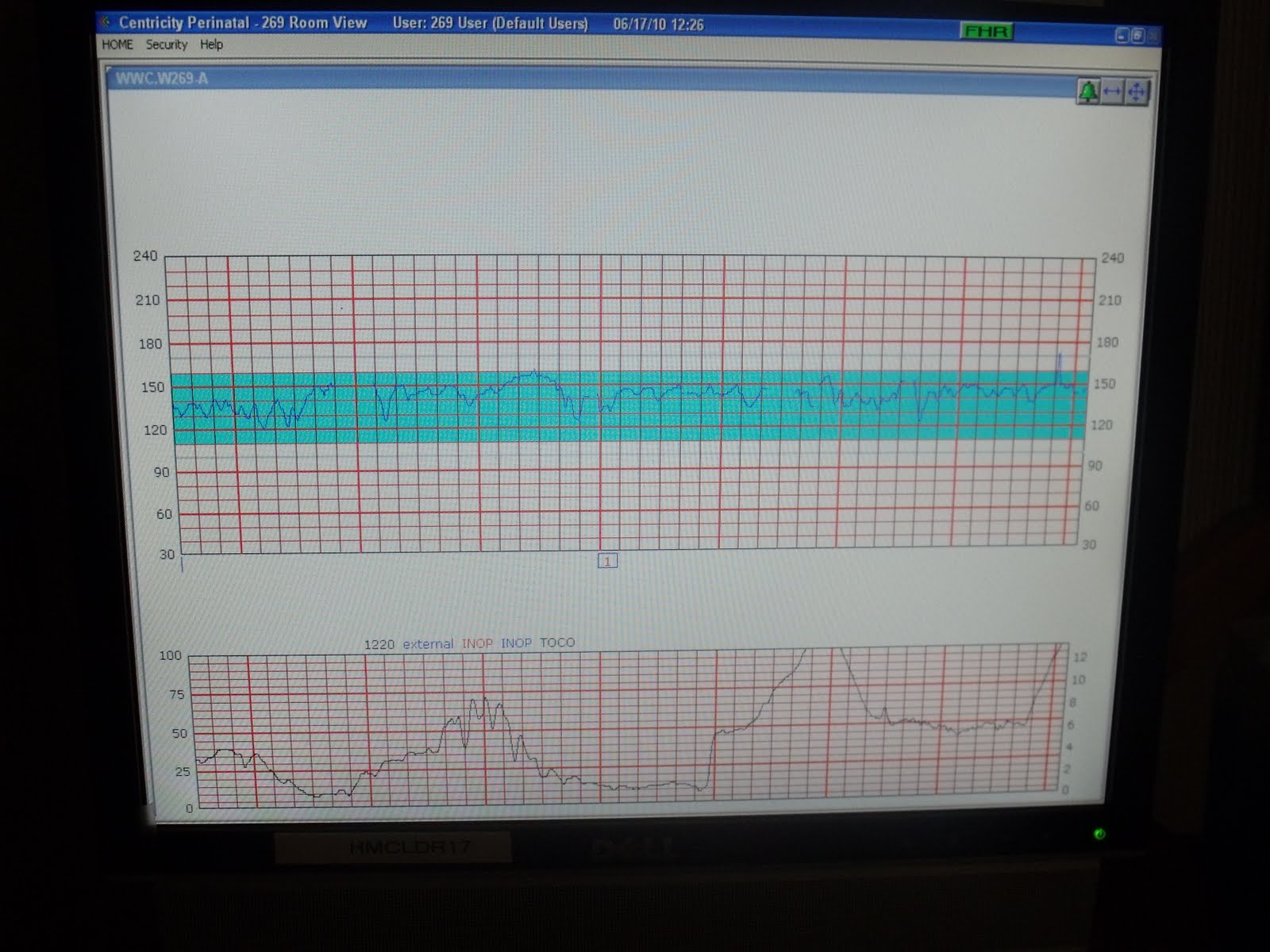The image size is (1270, 952).
Task: Click the four-way move arrows icon
Action: [1137, 92]
